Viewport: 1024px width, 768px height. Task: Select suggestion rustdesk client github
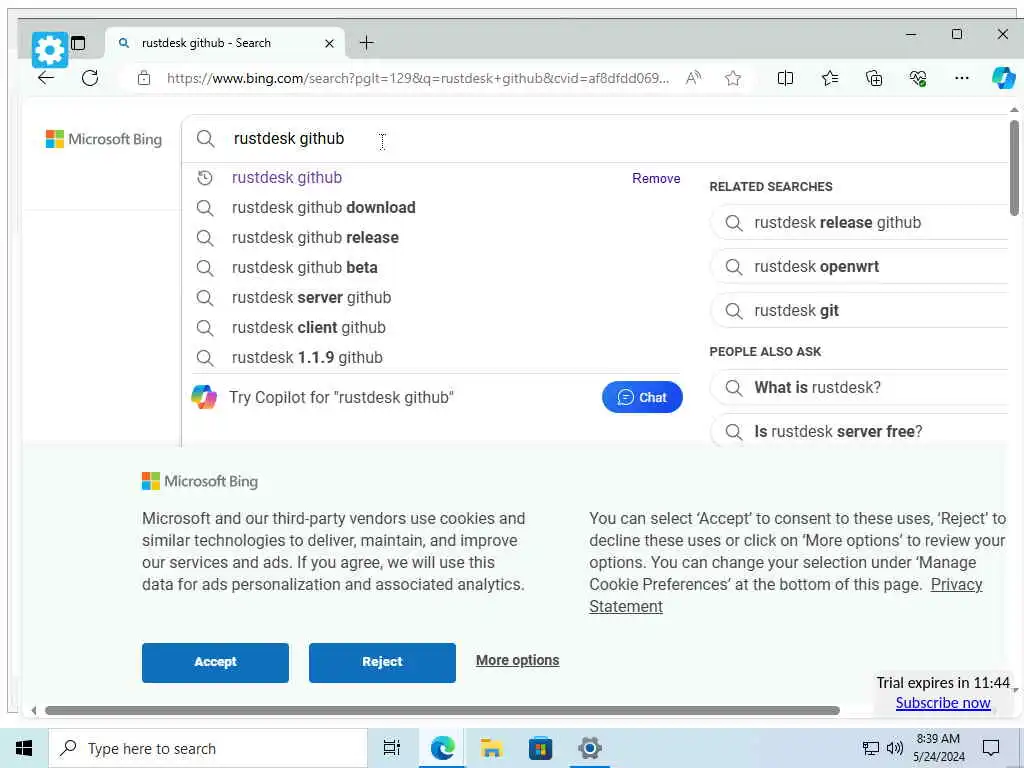coord(438,328)
